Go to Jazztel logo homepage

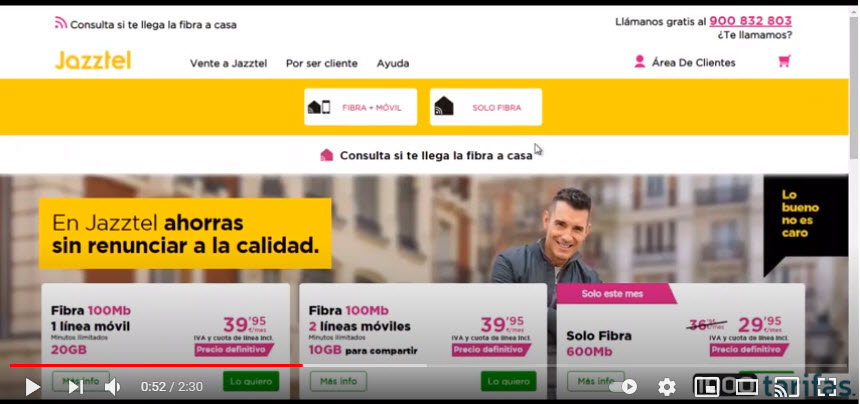pos(93,60)
